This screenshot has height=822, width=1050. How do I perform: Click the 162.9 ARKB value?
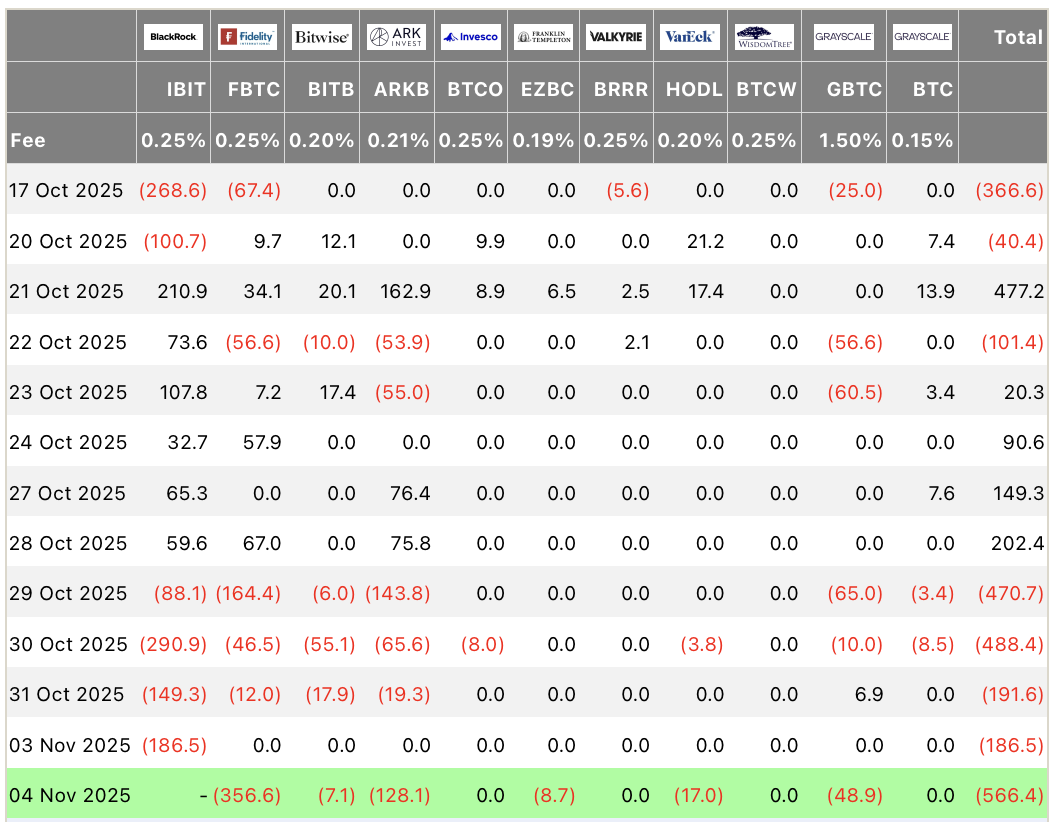point(406,291)
